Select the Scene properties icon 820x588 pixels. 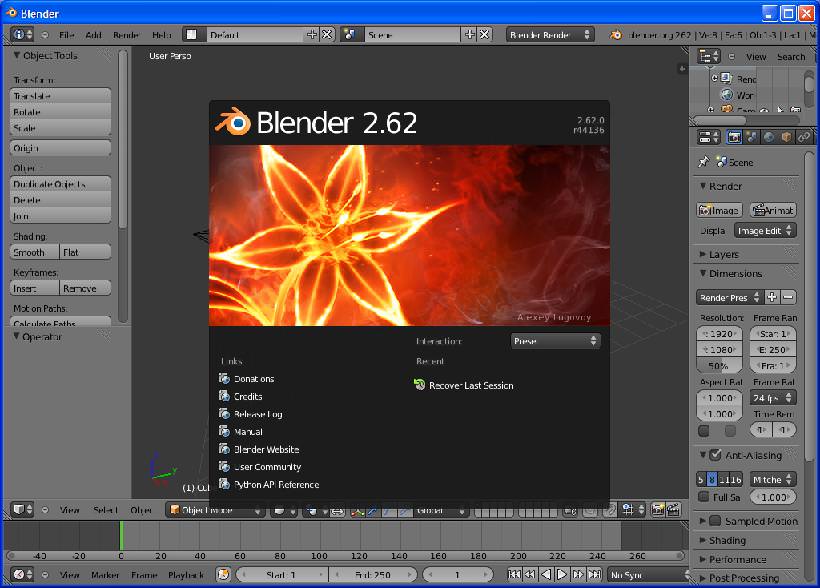click(750, 137)
